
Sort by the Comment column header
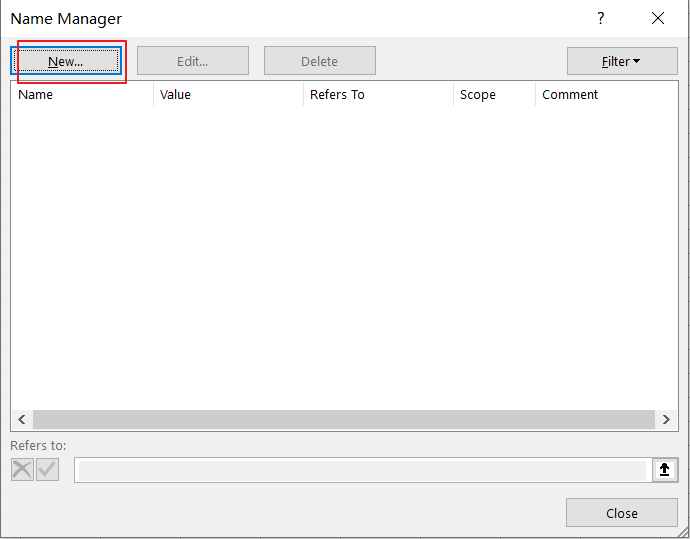[x=606, y=95]
